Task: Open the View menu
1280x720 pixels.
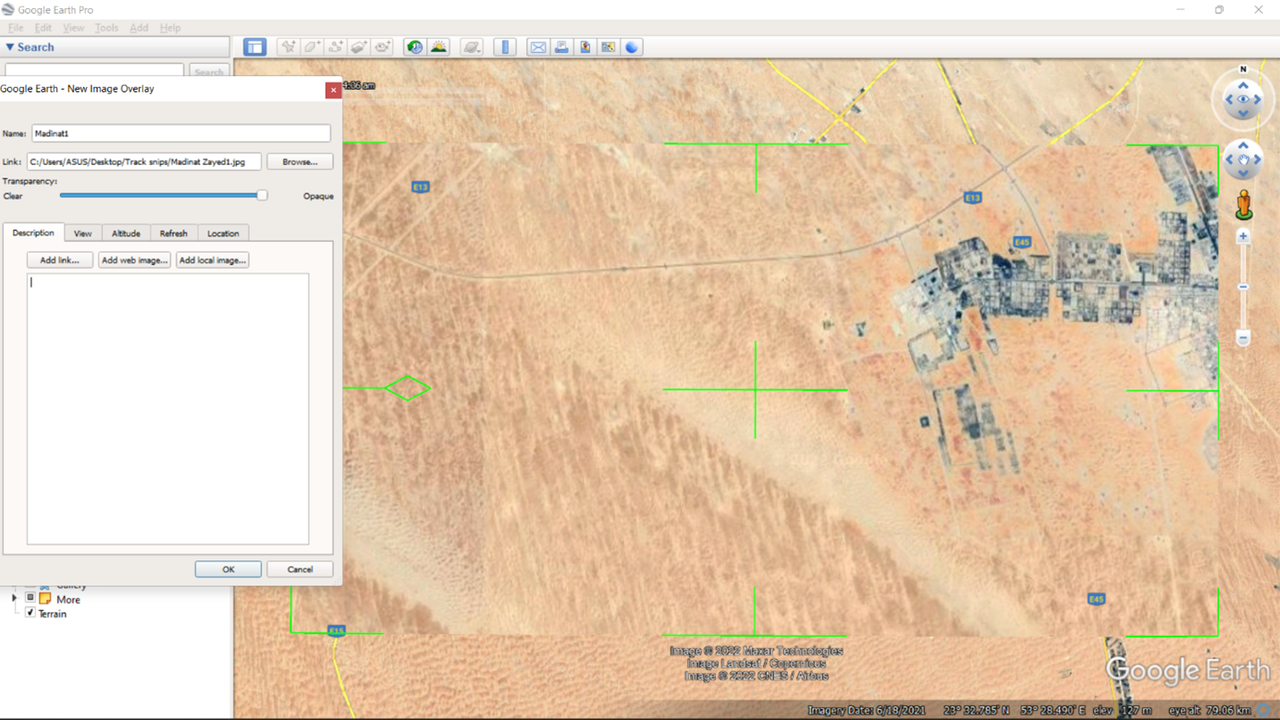Action: click(74, 28)
